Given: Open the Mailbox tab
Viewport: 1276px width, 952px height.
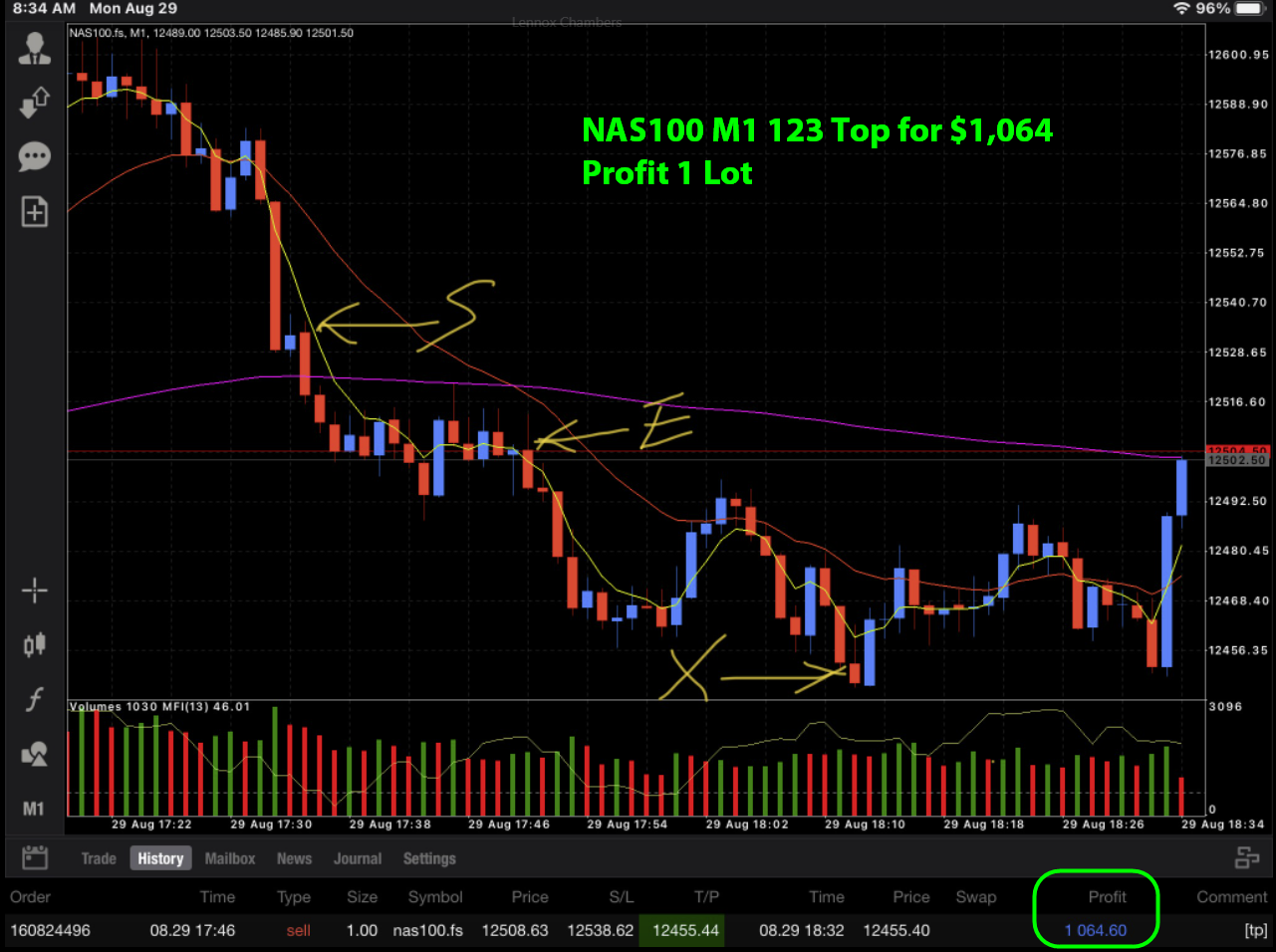Looking at the screenshot, I should coord(230,858).
